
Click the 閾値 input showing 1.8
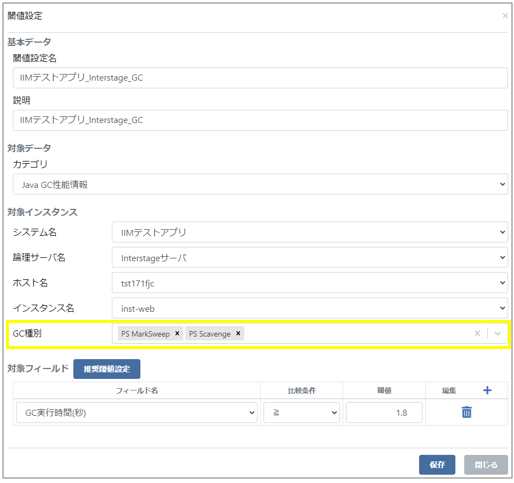coord(384,413)
